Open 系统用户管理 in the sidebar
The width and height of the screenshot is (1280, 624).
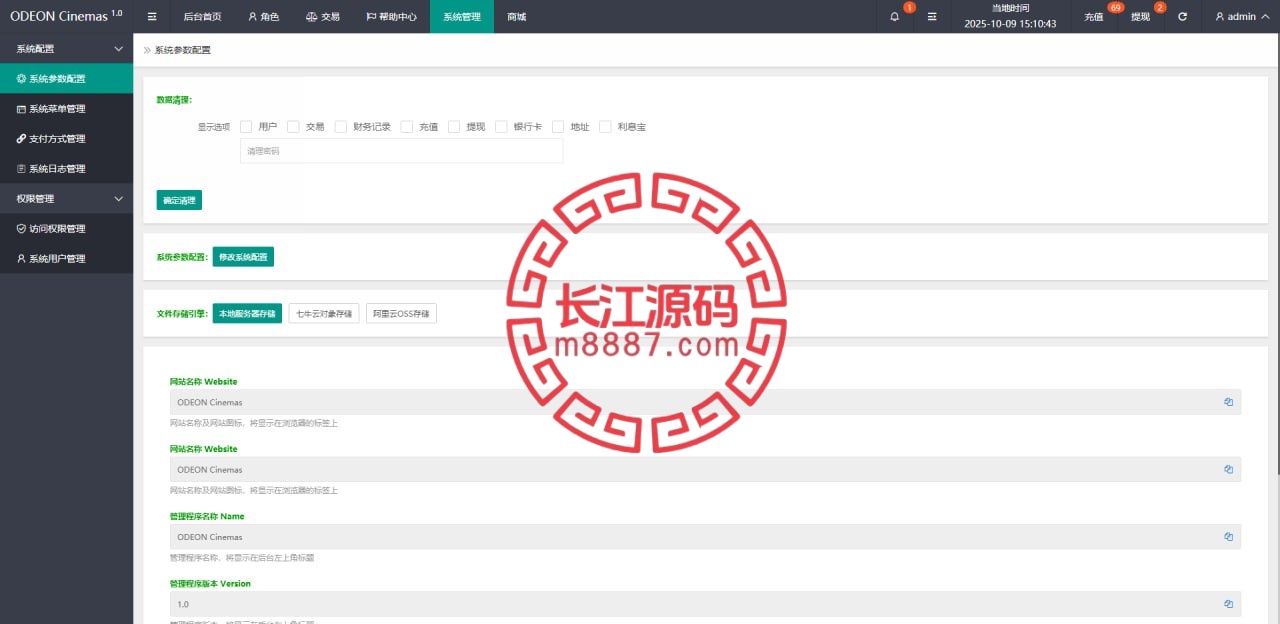[x=66, y=259]
